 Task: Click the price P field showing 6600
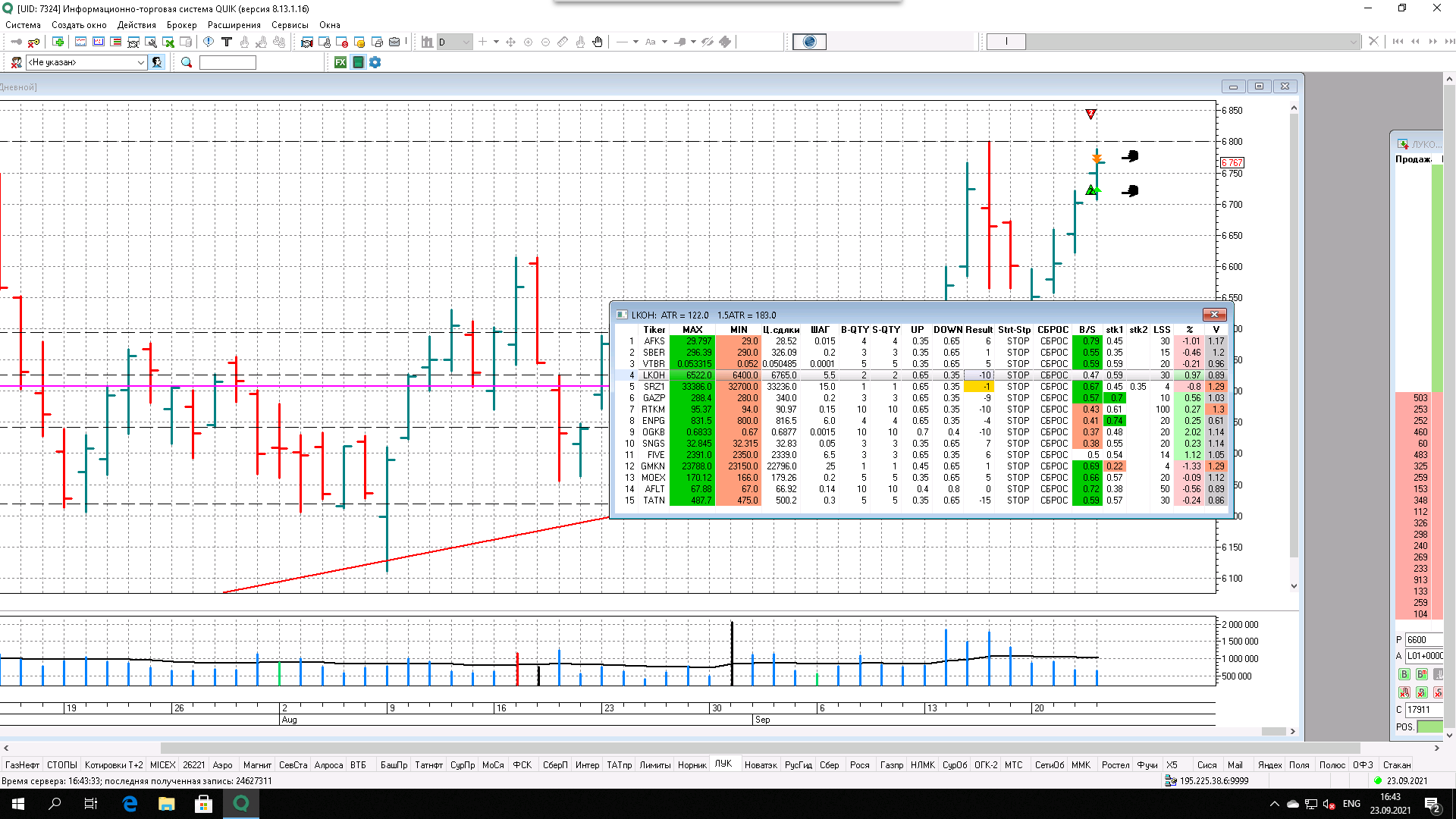coord(1425,639)
